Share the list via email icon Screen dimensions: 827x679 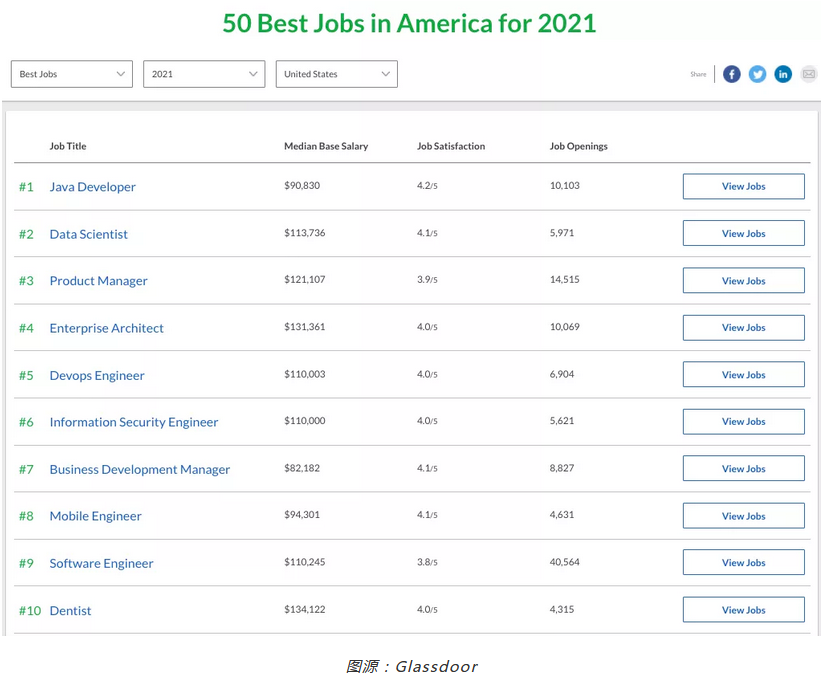coord(809,74)
